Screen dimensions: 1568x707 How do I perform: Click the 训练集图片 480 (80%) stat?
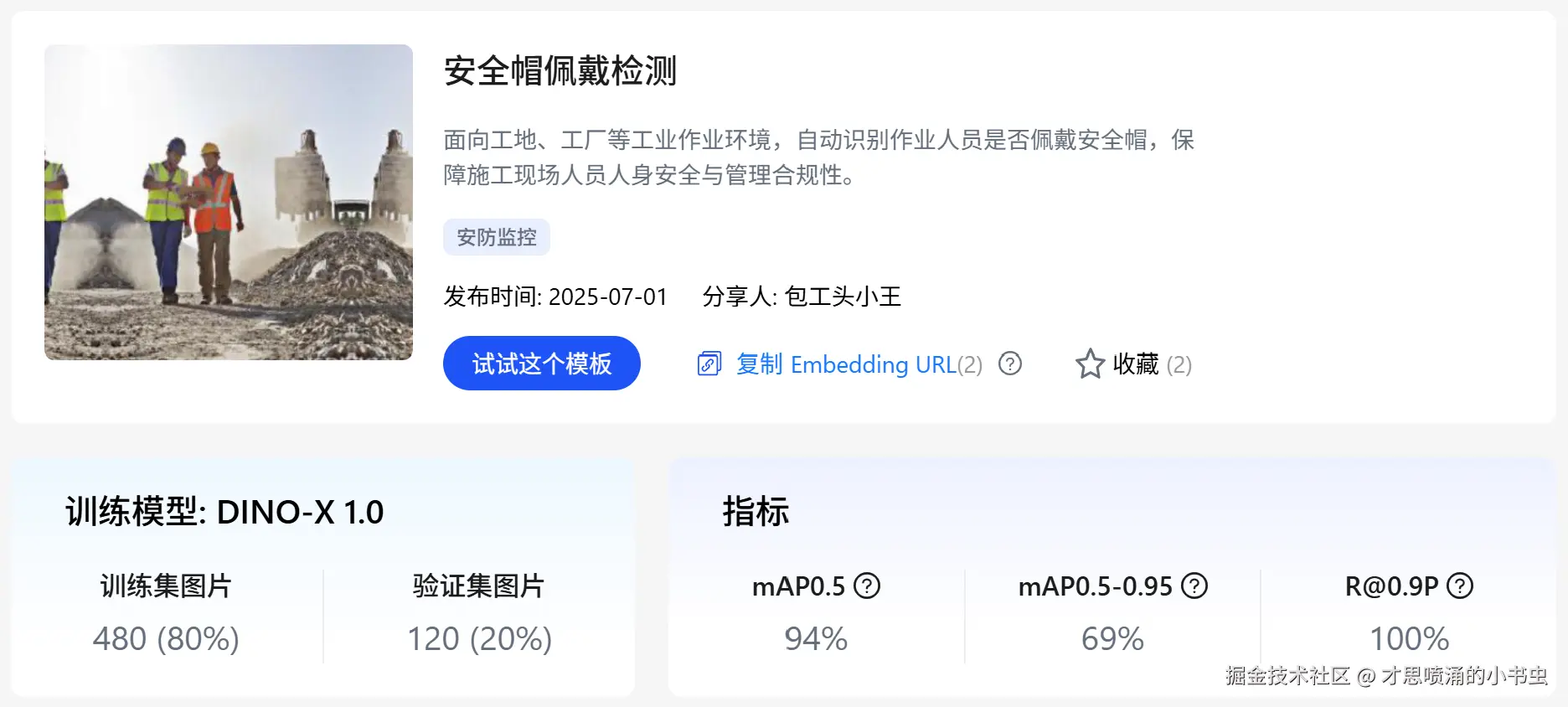[x=166, y=638]
